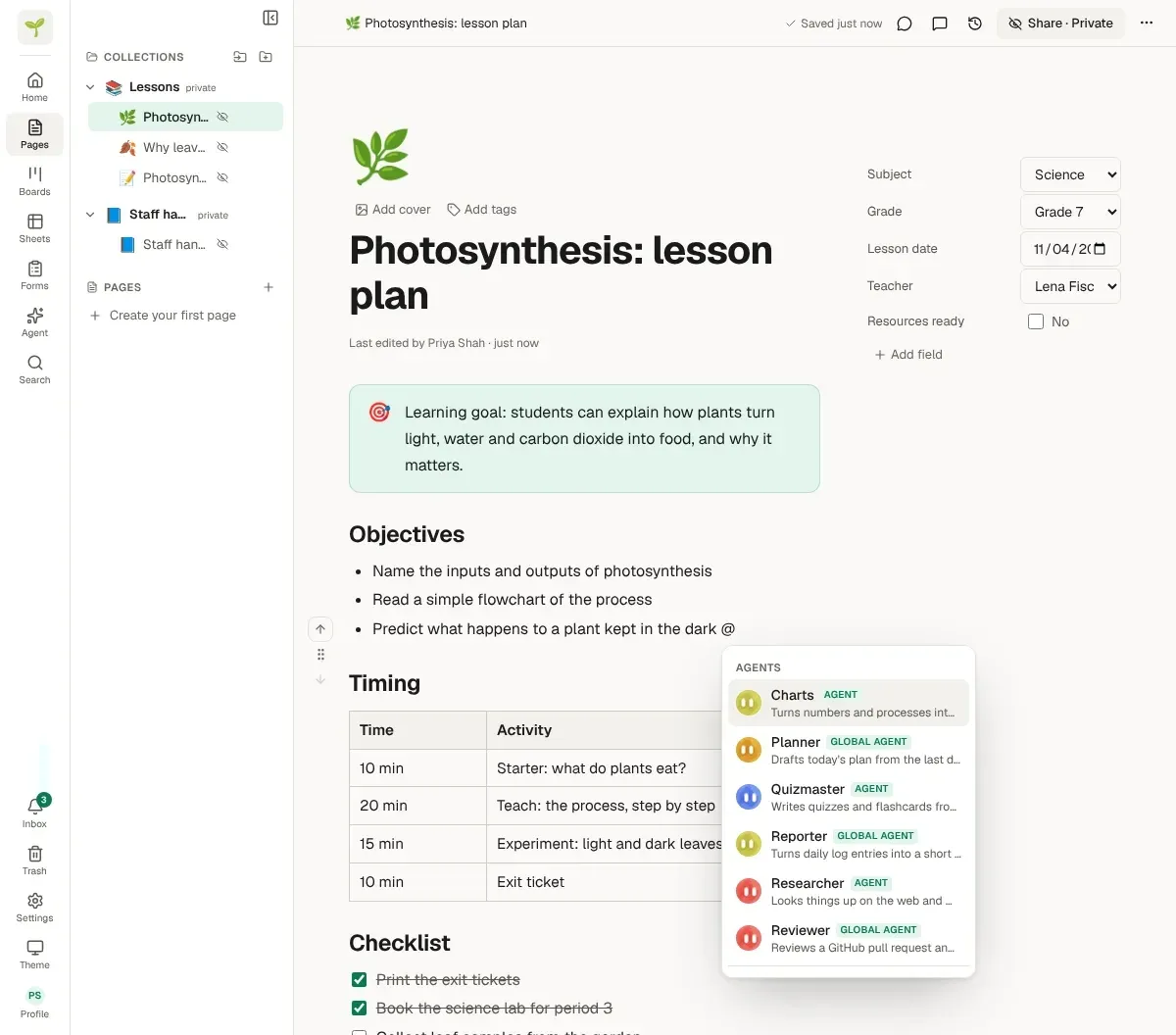The width and height of the screenshot is (1176, 1035).
Task: Collapse the Lessons collection
Action: 90,87
